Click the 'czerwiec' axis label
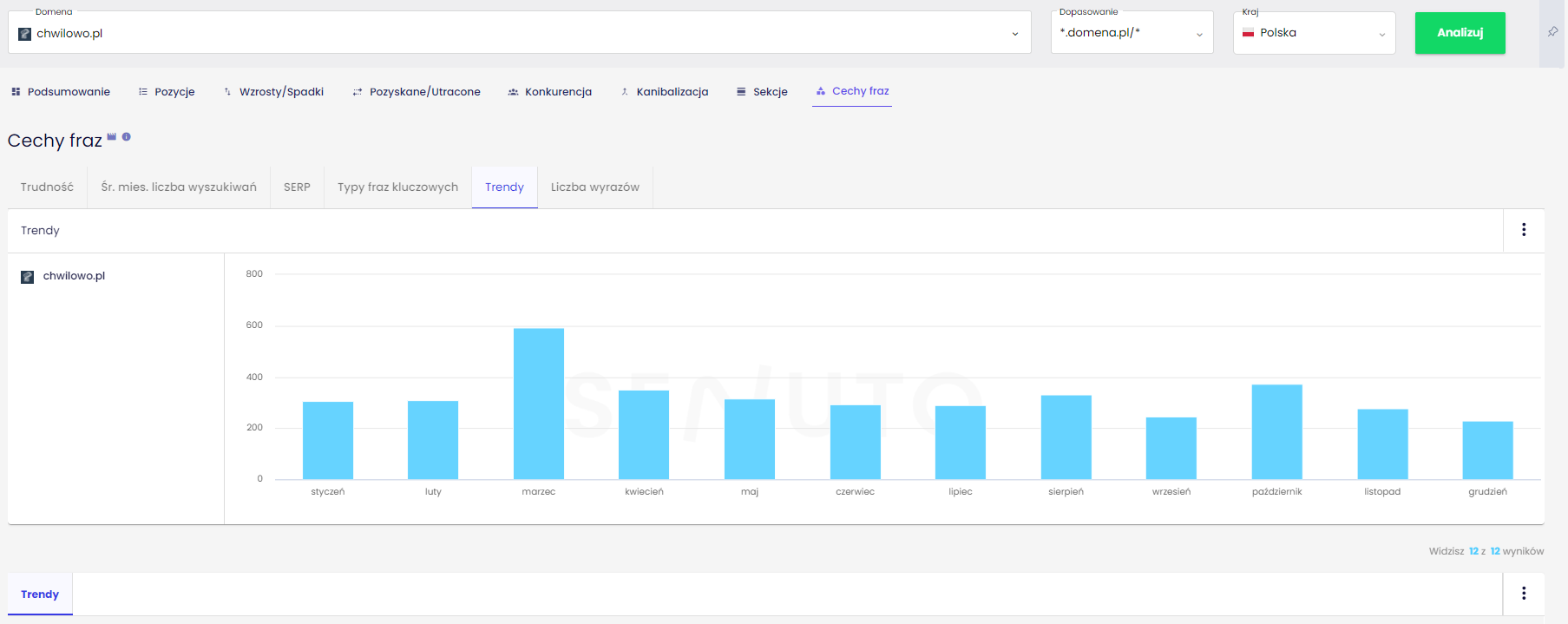The width and height of the screenshot is (1568, 624). pyautogui.click(x=856, y=492)
